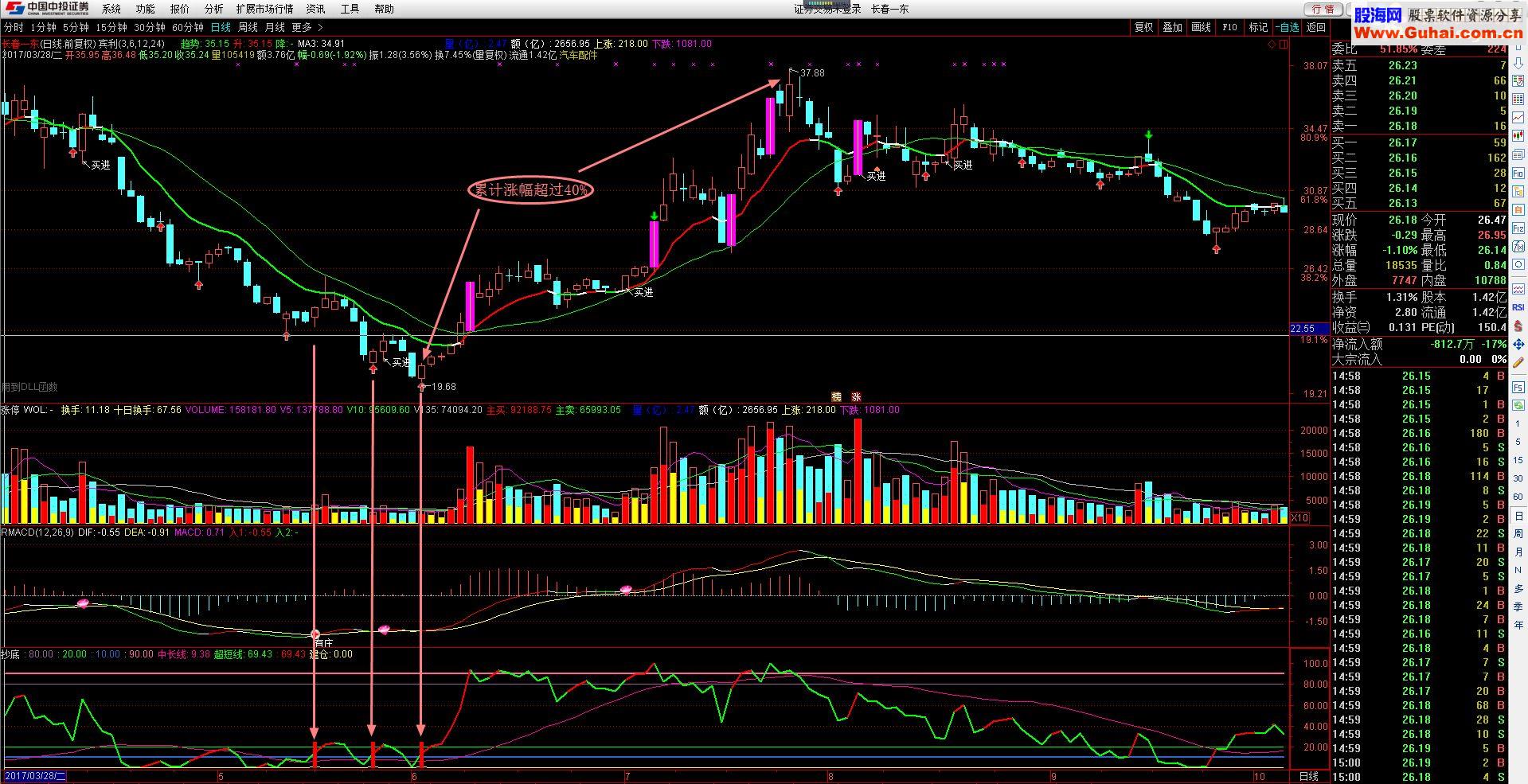This screenshot has height=784, width=1528.
Task: Select 年 yearly period in sidebar
Action: click(x=1518, y=625)
